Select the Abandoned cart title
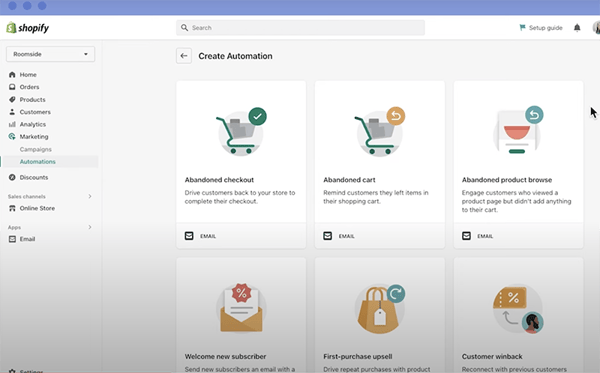600x373 pixels. [x=349, y=180]
